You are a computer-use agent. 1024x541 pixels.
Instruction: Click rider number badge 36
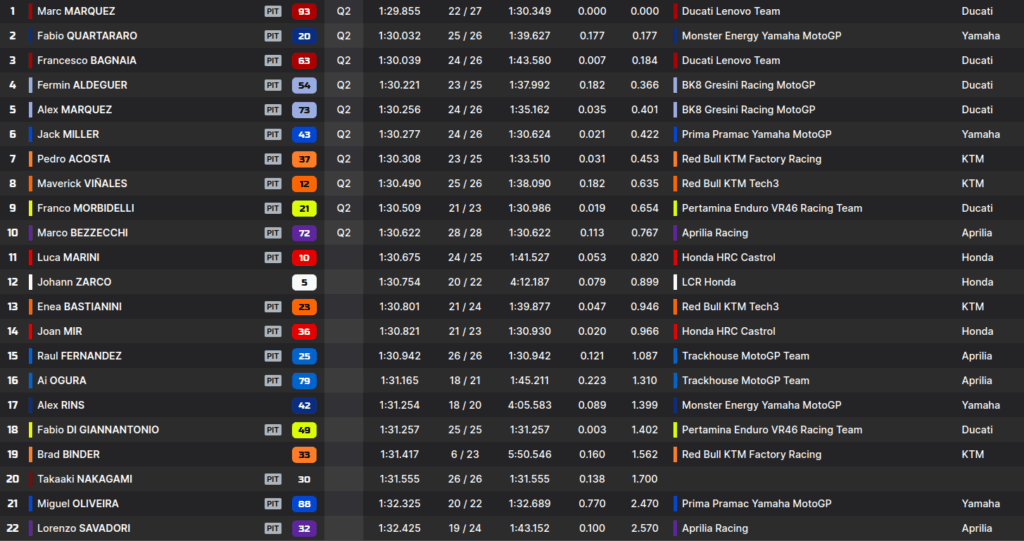(304, 331)
